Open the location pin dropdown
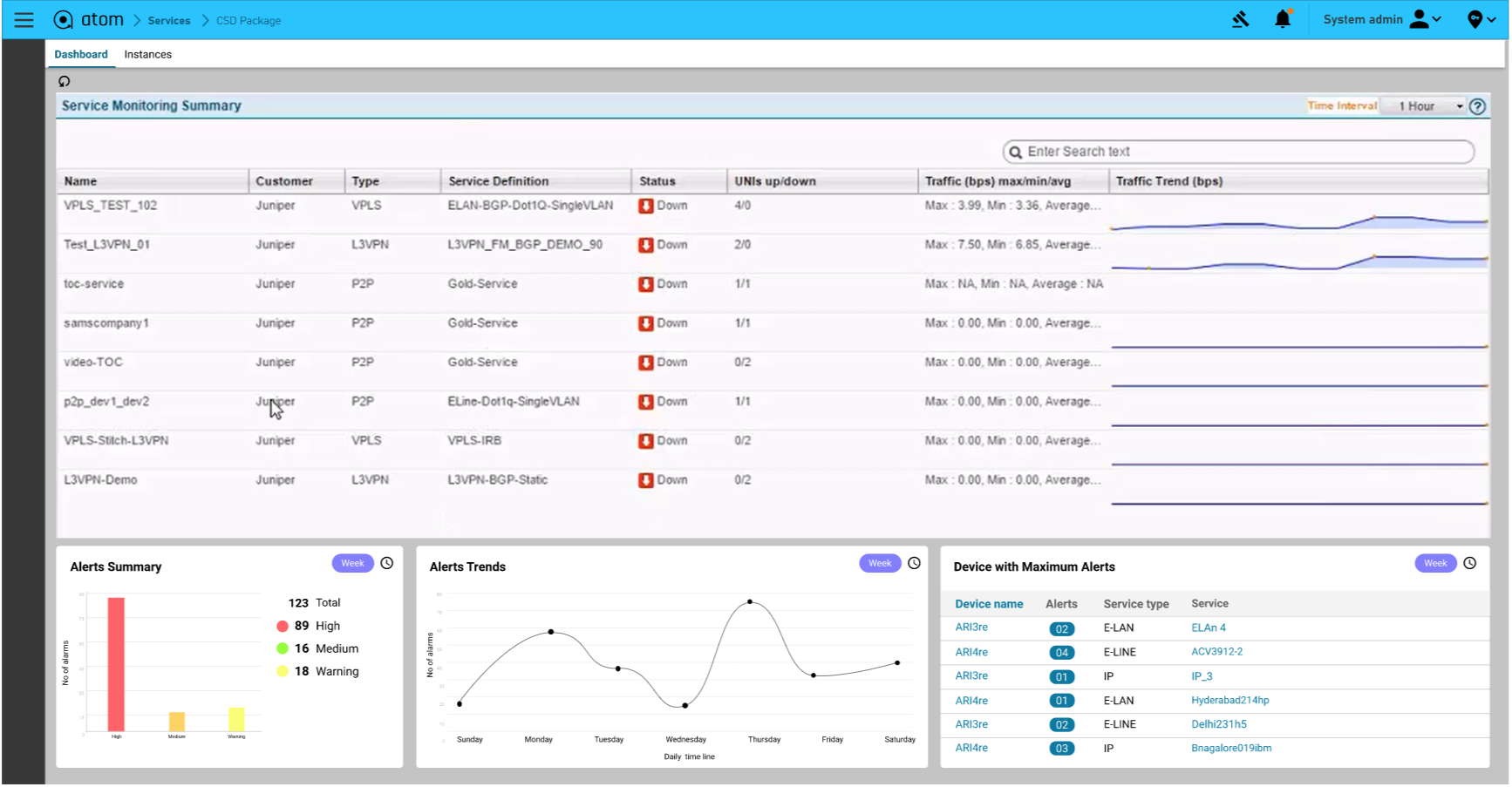 [1481, 19]
